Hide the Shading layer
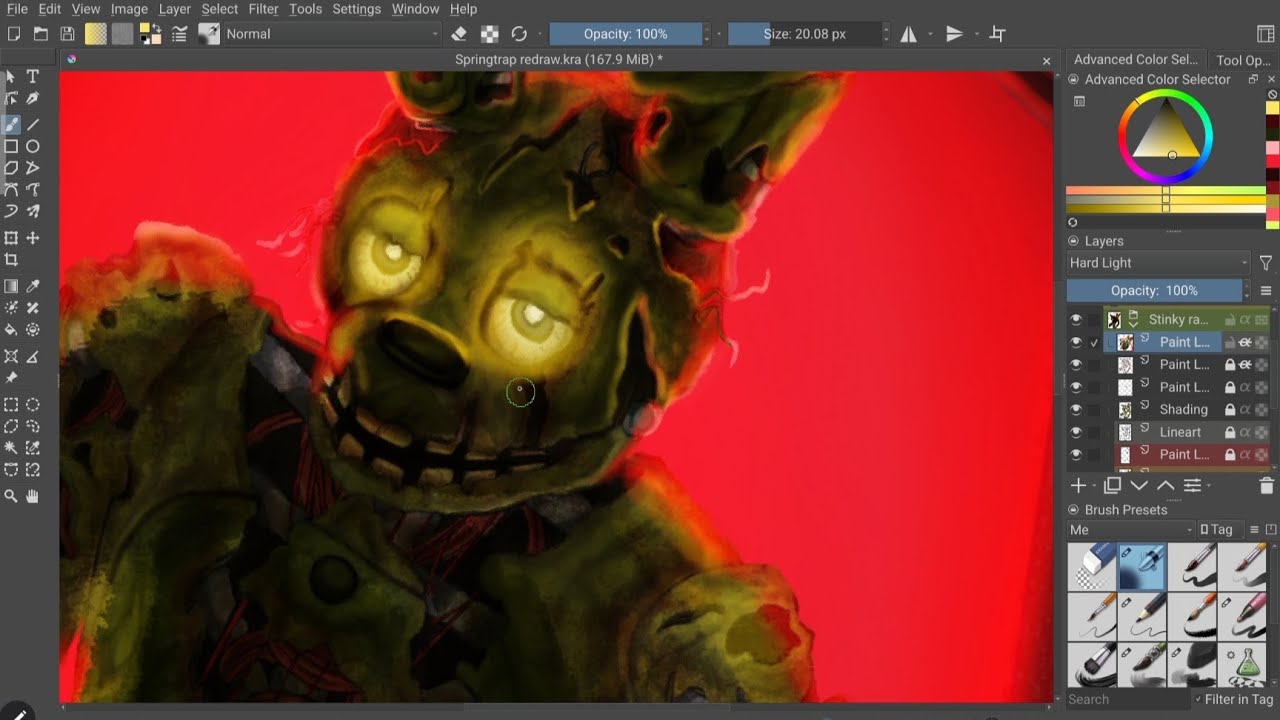The image size is (1280, 720). [1076, 410]
